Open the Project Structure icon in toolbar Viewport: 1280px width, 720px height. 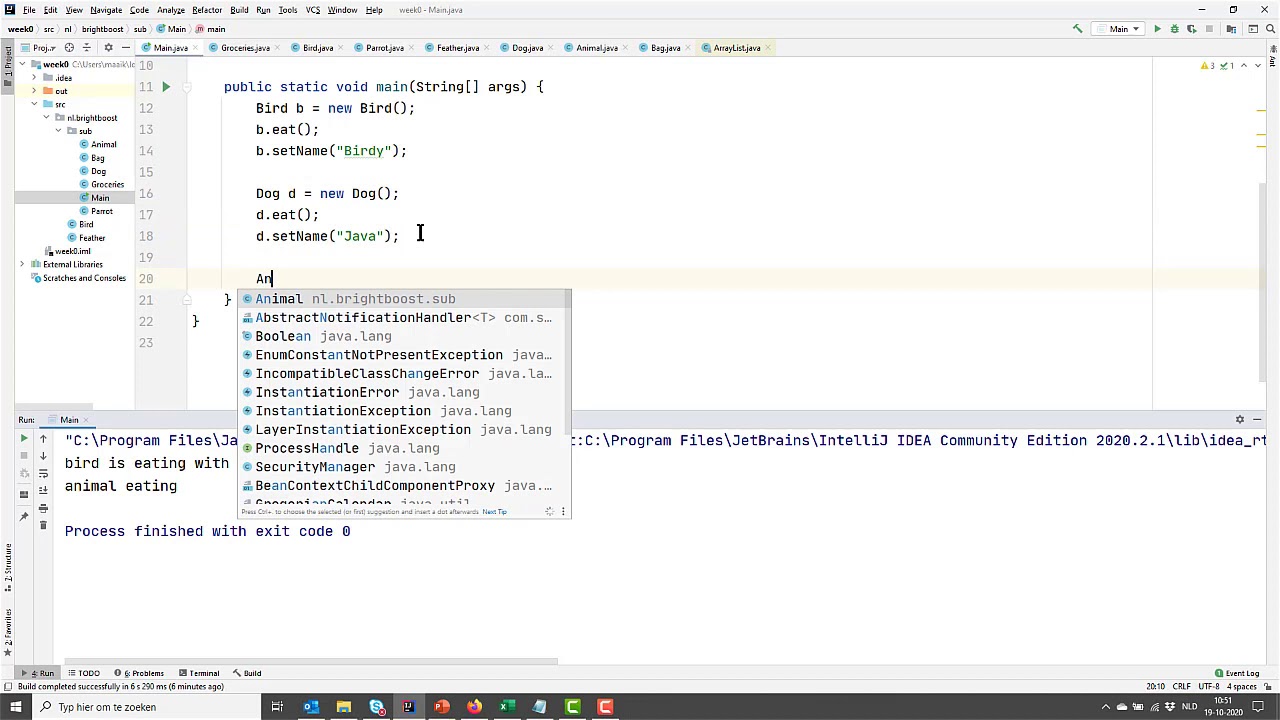click(x=1233, y=29)
